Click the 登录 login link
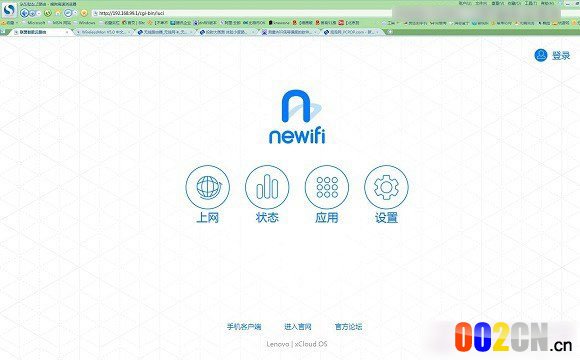 561,56
